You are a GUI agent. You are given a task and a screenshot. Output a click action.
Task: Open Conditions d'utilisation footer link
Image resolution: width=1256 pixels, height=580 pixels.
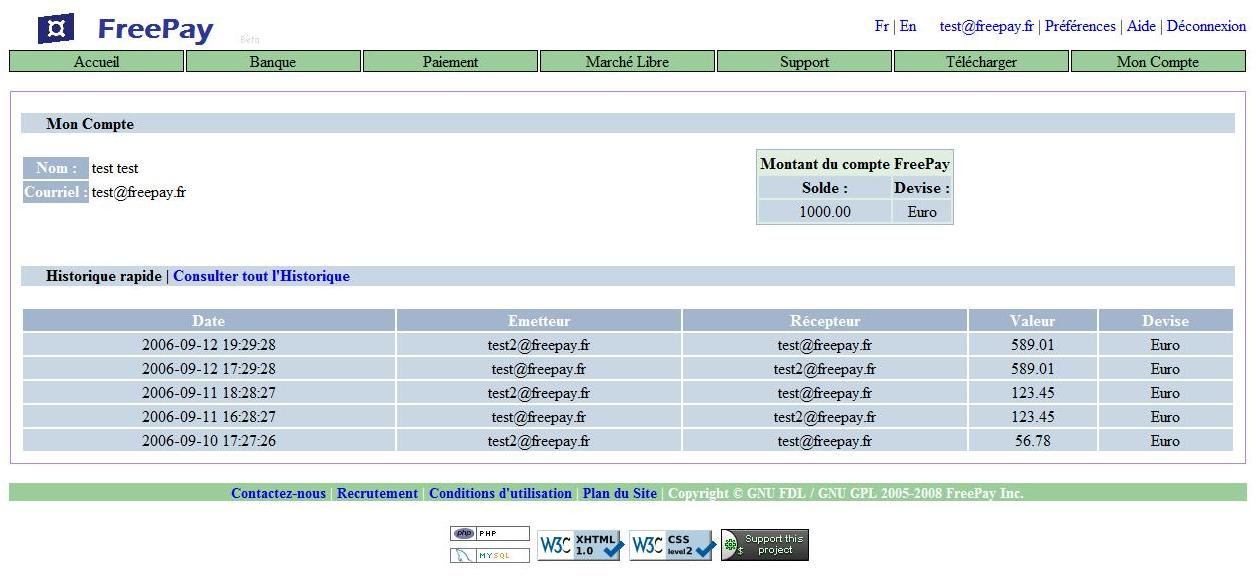click(x=500, y=493)
